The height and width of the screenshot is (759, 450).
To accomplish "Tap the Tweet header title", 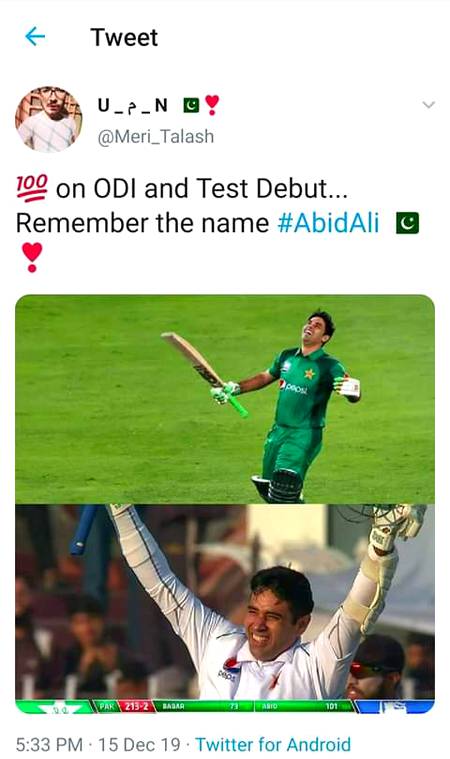I will [x=124, y=37].
